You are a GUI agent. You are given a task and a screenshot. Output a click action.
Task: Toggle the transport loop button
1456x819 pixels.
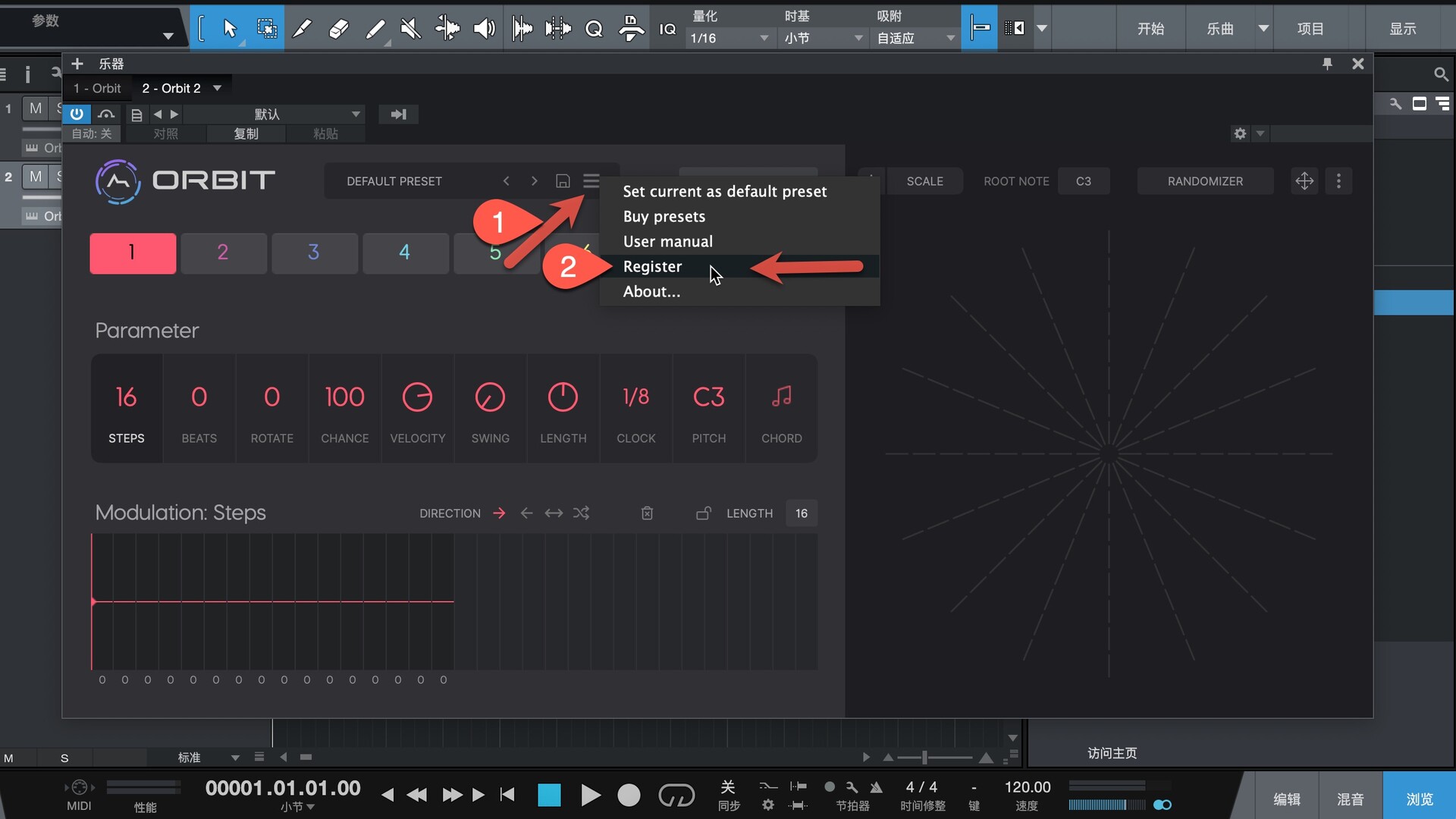[676, 795]
